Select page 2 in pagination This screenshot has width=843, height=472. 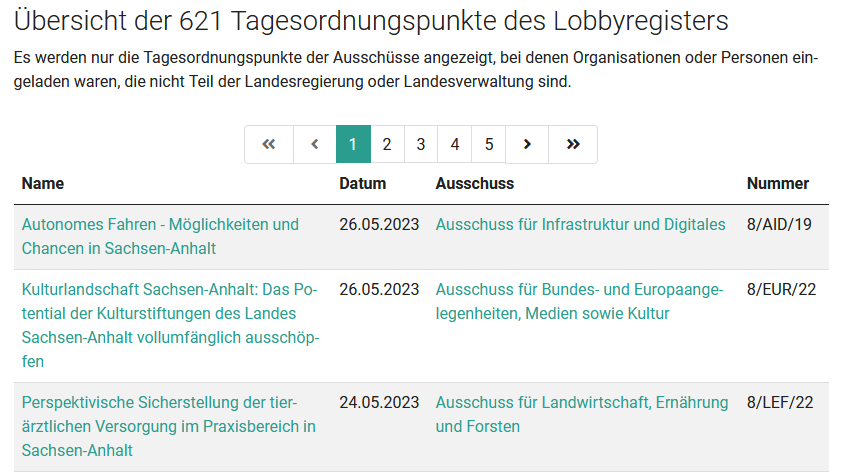point(387,144)
